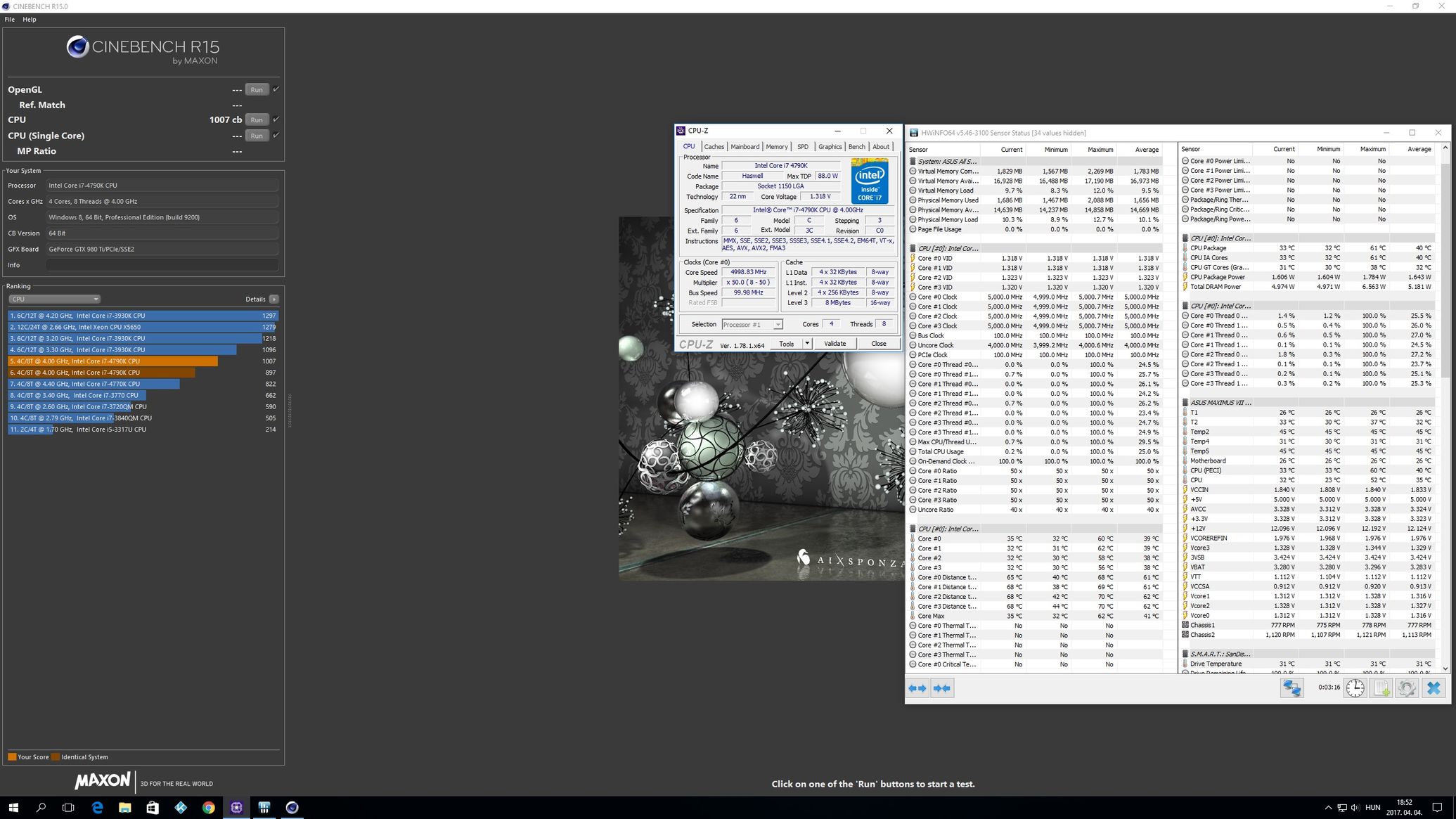Open the Windows Start menu
Screen dimensions: 1456x819
pyautogui.click(x=13, y=808)
